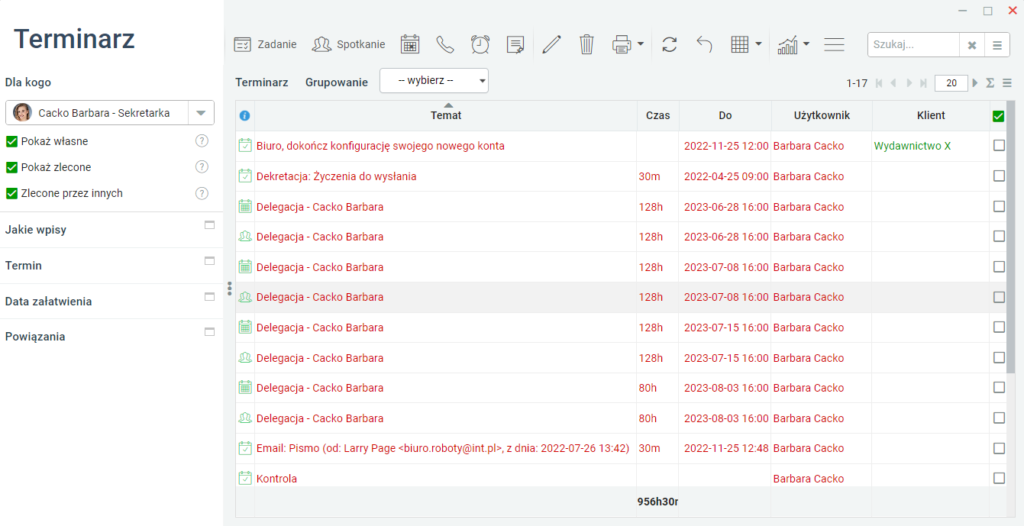The height and width of the screenshot is (526, 1024).
Task: Click the printer icon
Action: point(622,44)
